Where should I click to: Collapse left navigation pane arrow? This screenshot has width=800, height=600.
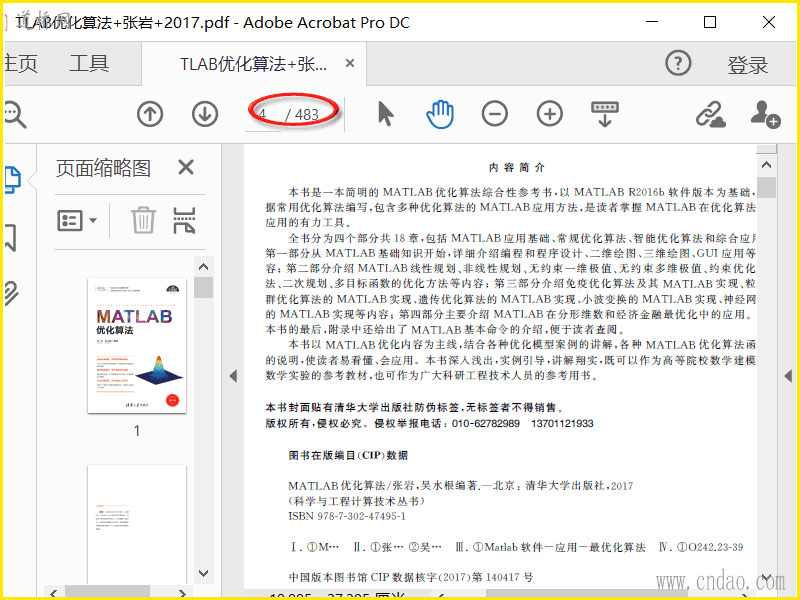tap(233, 376)
